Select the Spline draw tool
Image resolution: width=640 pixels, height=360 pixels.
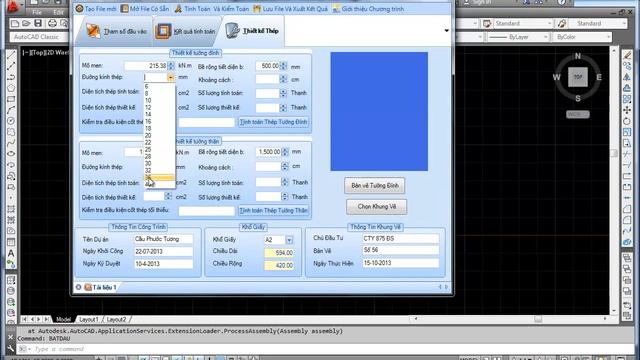point(11,143)
